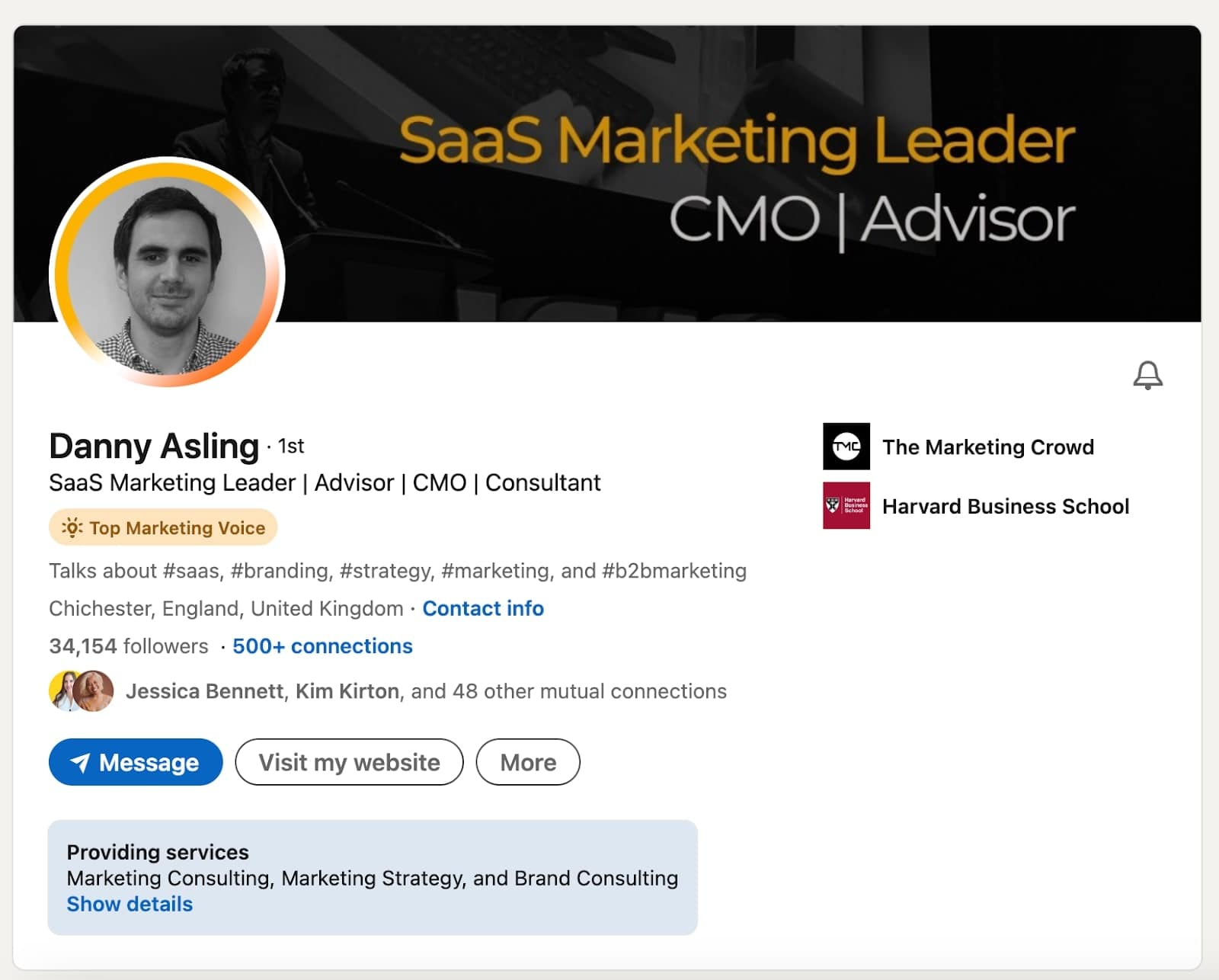
Task: Visit my website via the button
Action: click(x=348, y=762)
